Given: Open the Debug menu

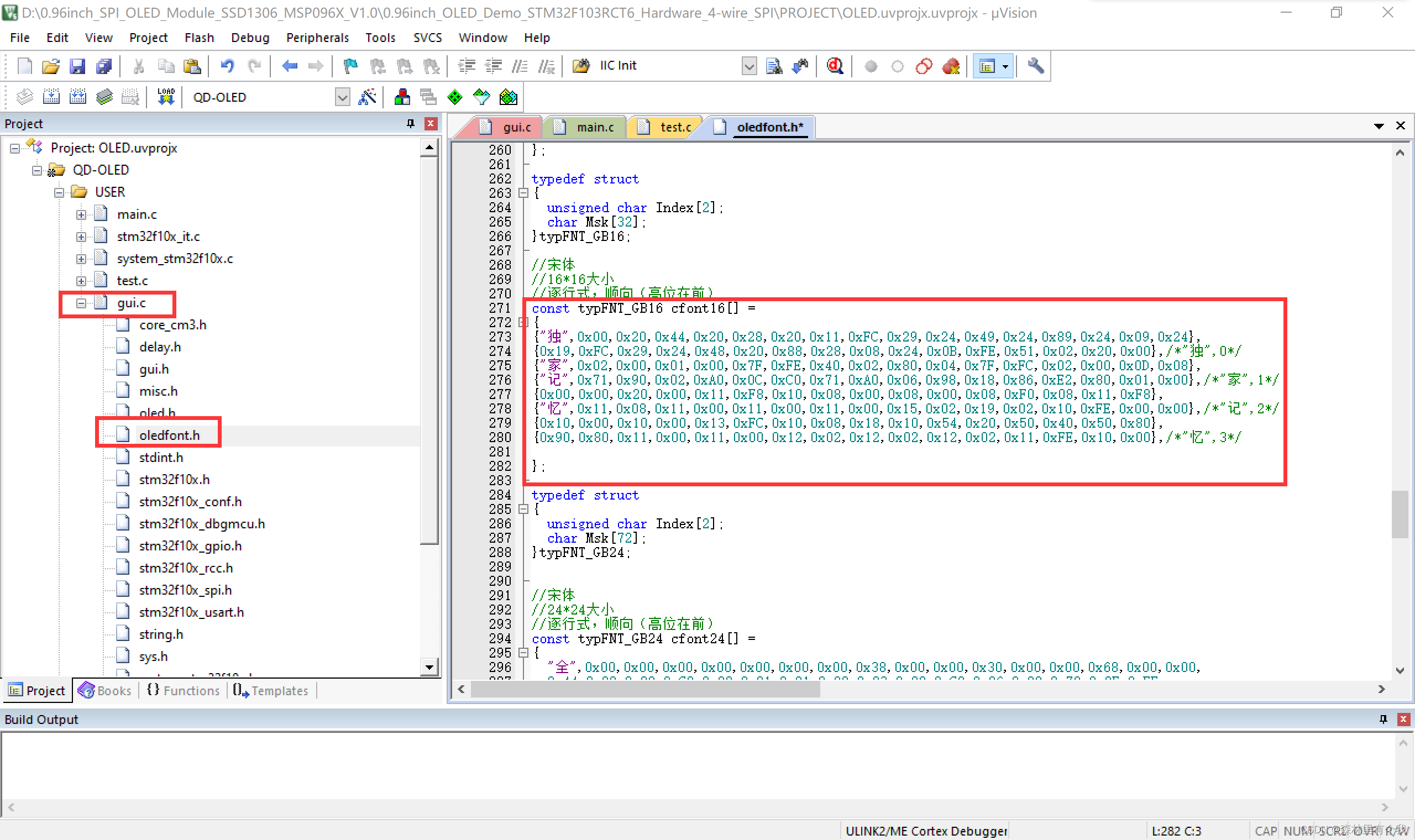Looking at the screenshot, I should point(250,38).
